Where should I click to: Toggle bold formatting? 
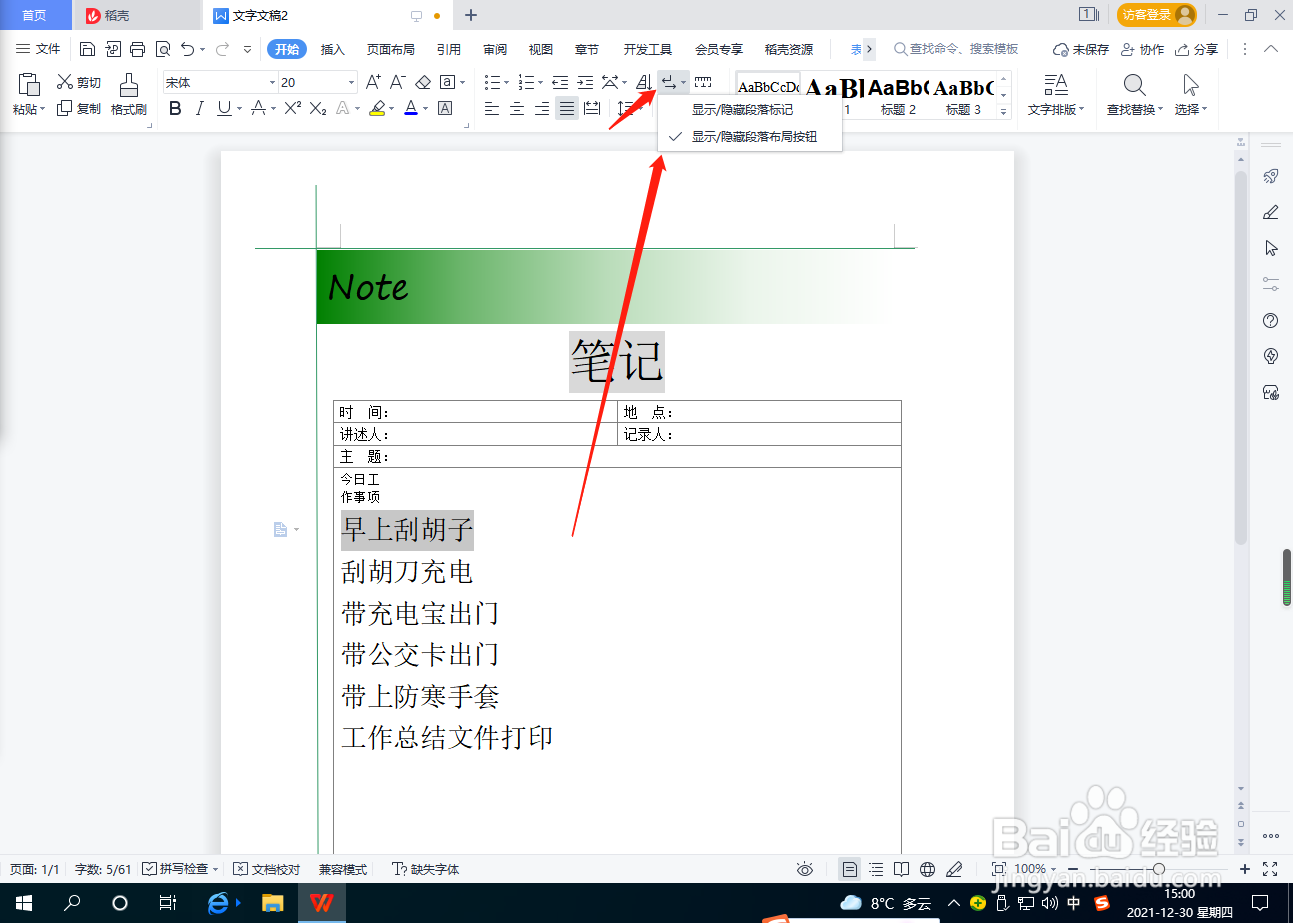point(175,108)
